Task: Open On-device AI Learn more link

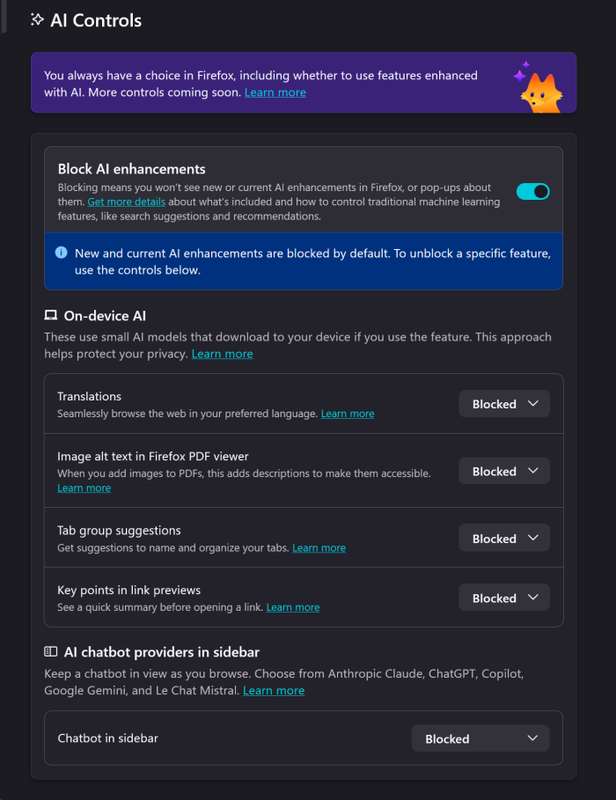Action: (222, 354)
